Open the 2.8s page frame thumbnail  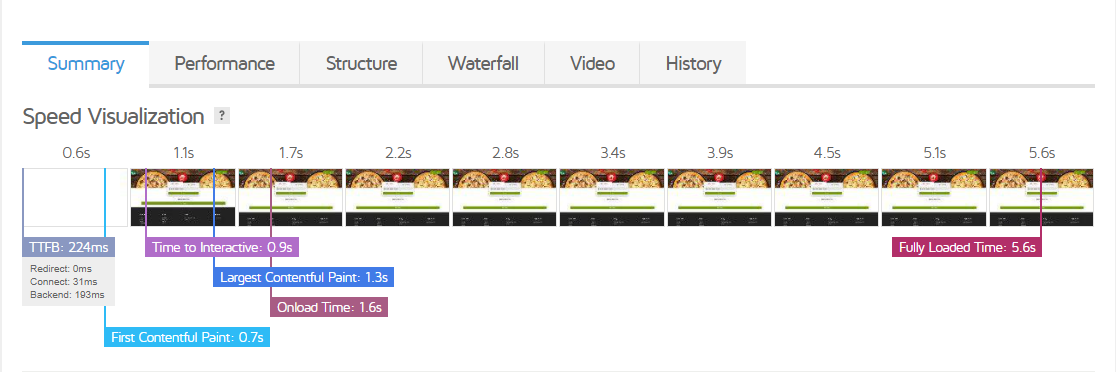click(x=505, y=197)
